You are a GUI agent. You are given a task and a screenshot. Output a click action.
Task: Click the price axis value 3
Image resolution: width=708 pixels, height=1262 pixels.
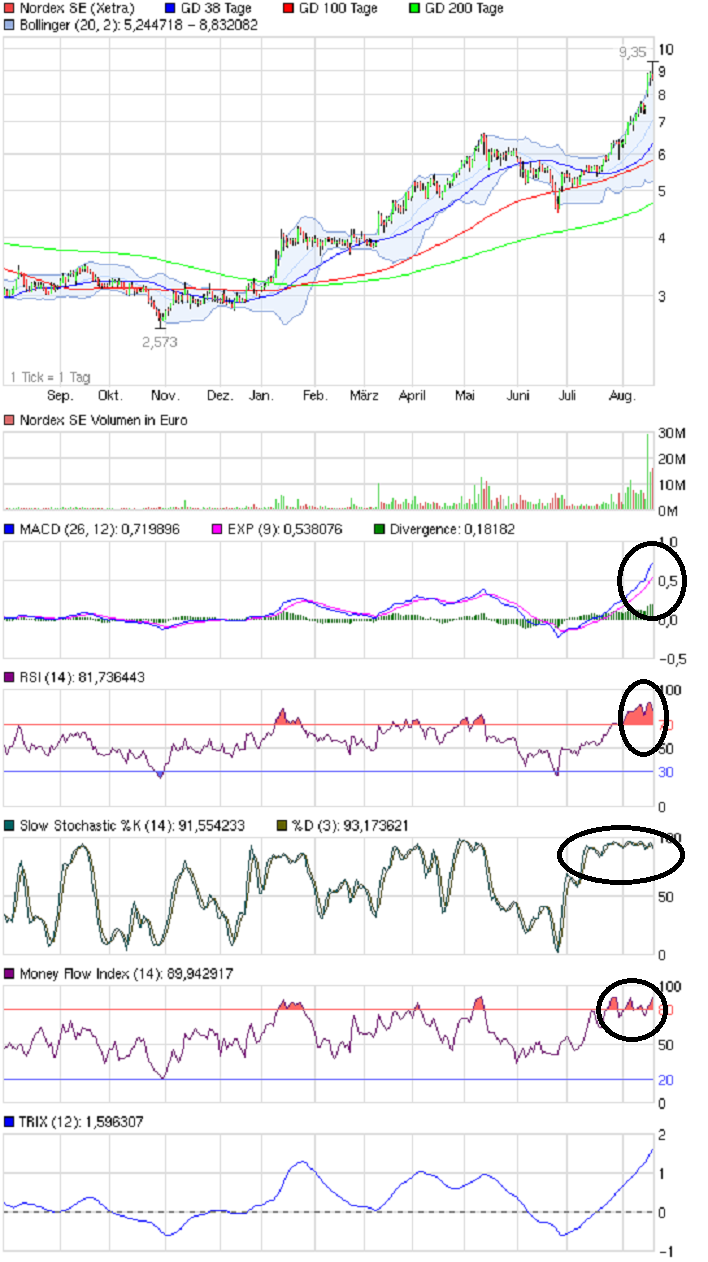tap(662, 297)
